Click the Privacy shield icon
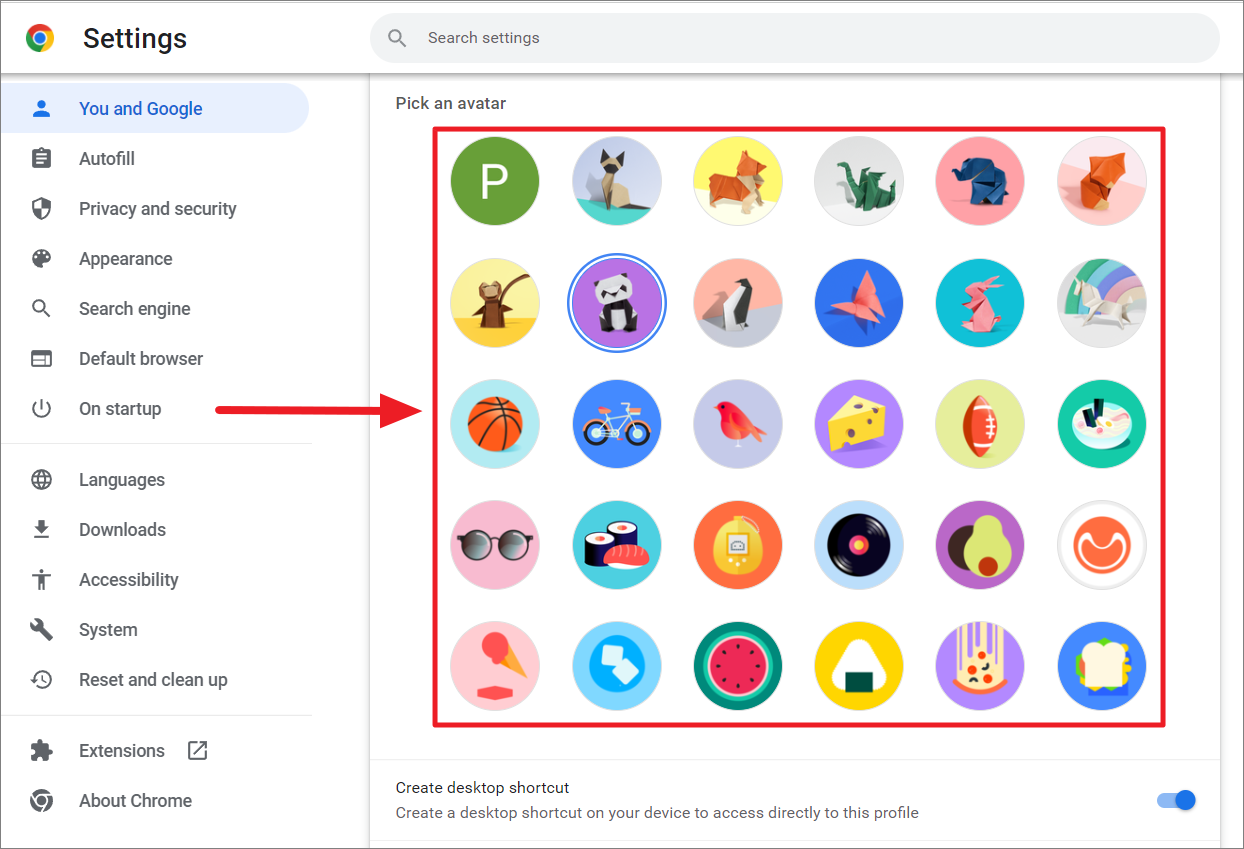 tap(41, 209)
